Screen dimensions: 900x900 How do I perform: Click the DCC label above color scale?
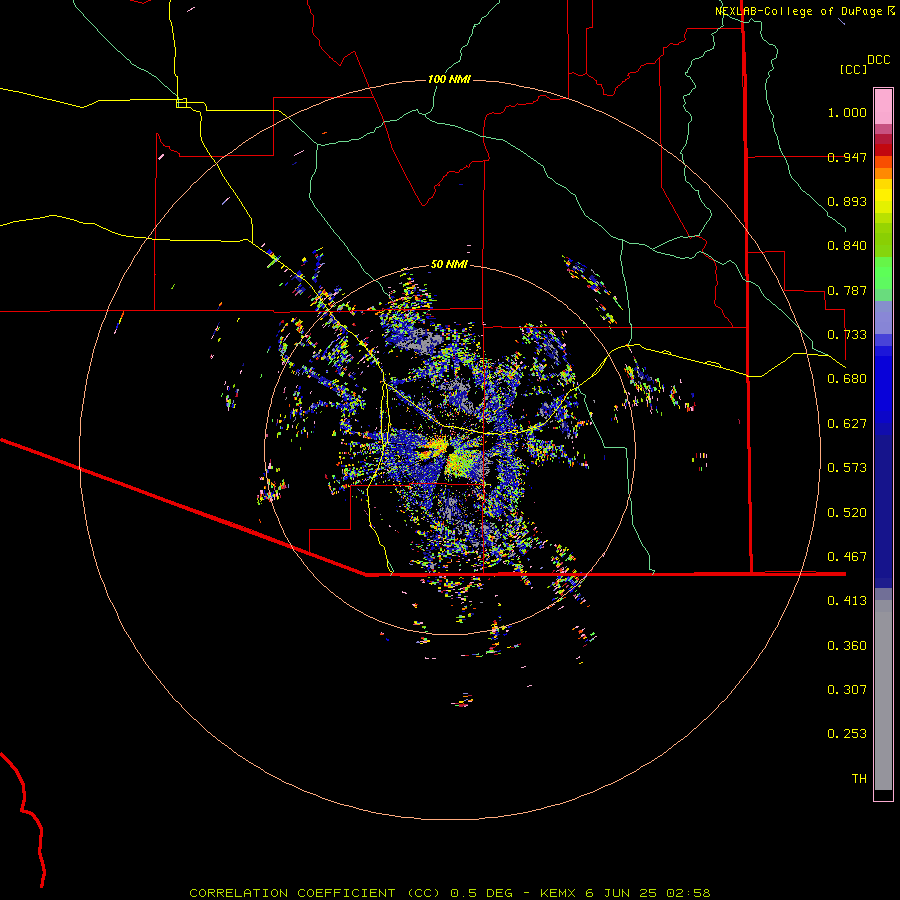coord(878,60)
